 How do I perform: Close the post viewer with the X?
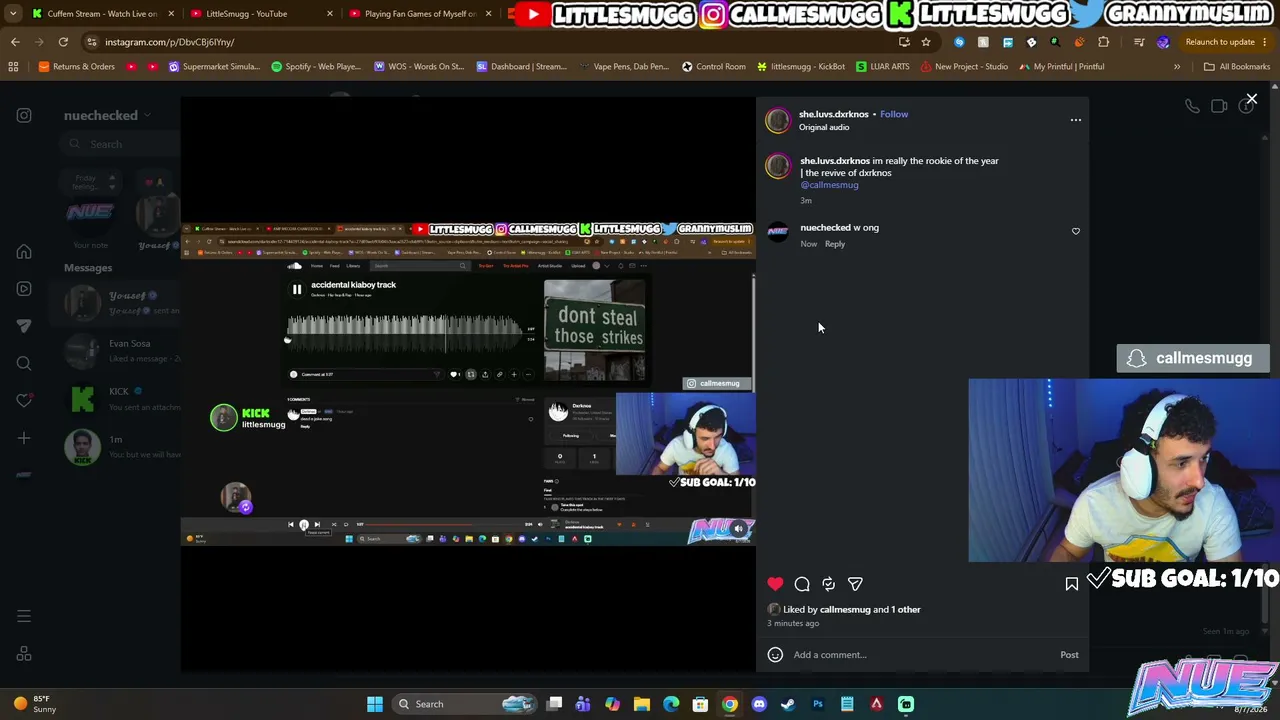click(1251, 99)
